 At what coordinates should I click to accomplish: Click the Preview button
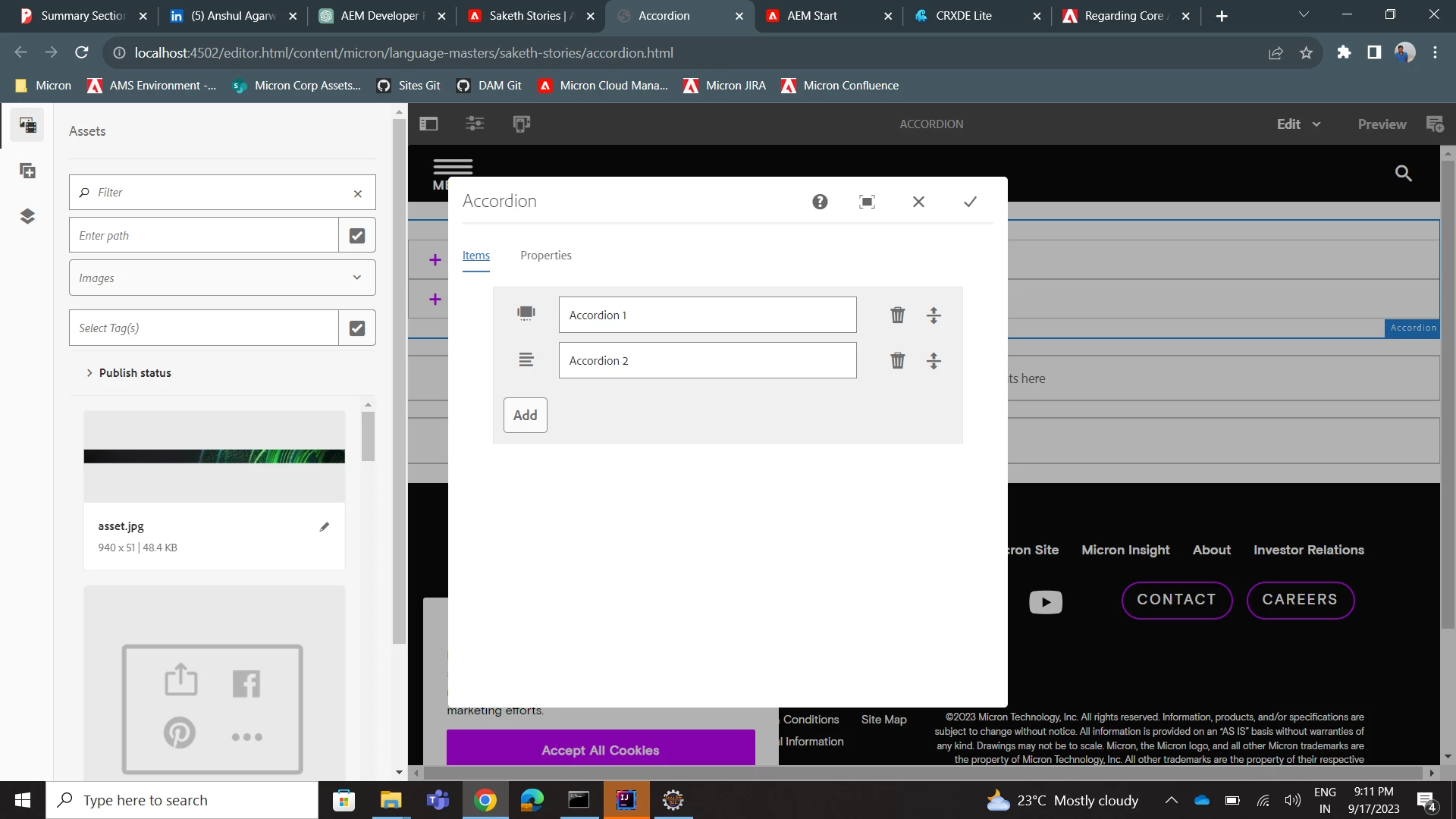[1381, 124]
